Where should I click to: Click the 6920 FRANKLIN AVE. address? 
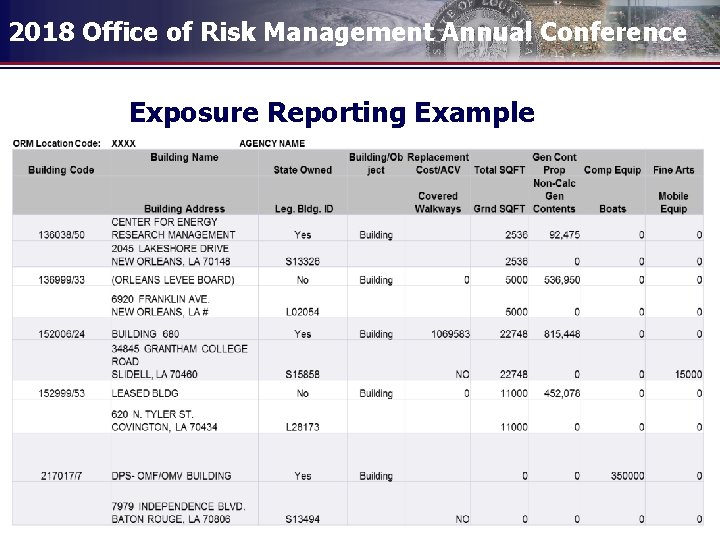(x=160, y=306)
